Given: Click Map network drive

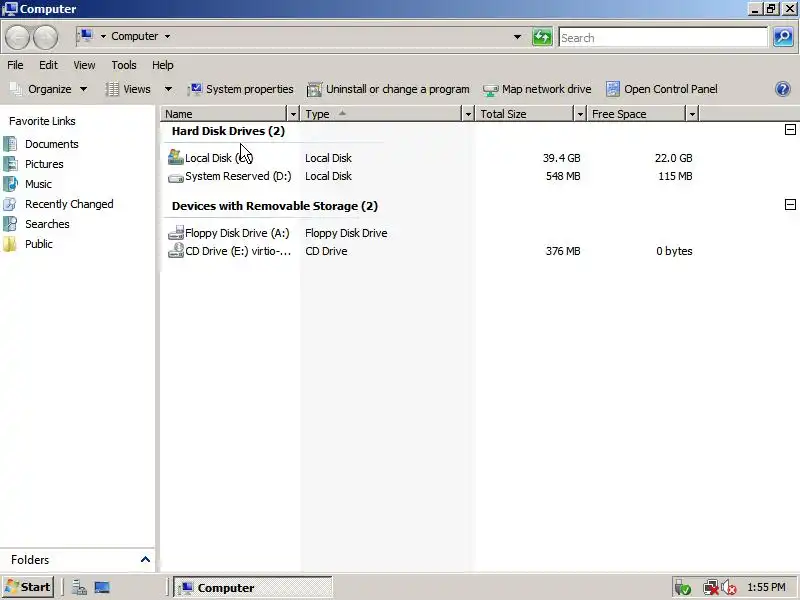Looking at the screenshot, I should click(537, 89).
